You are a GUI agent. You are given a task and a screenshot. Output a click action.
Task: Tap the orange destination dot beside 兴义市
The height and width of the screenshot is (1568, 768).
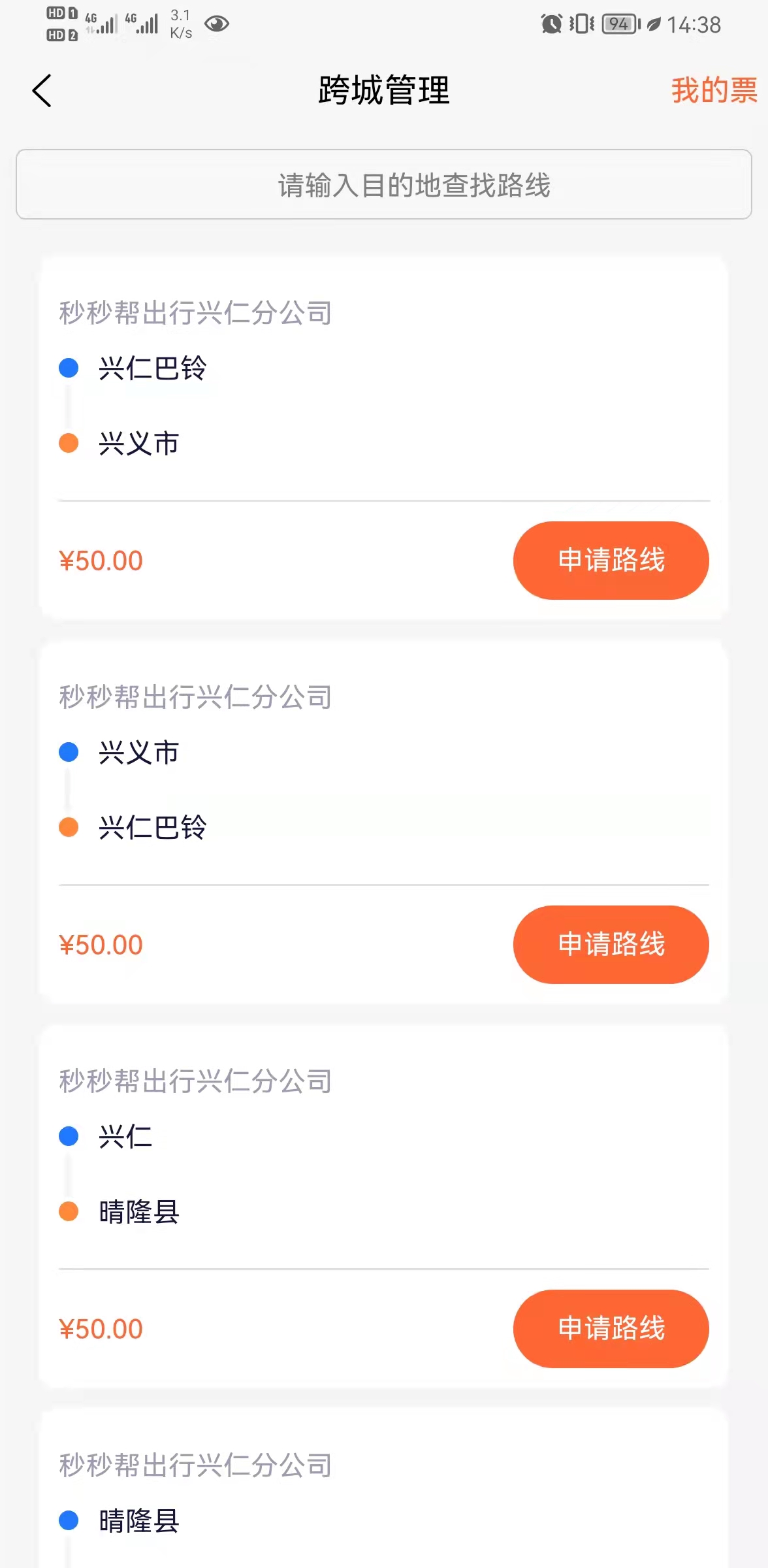point(69,443)
